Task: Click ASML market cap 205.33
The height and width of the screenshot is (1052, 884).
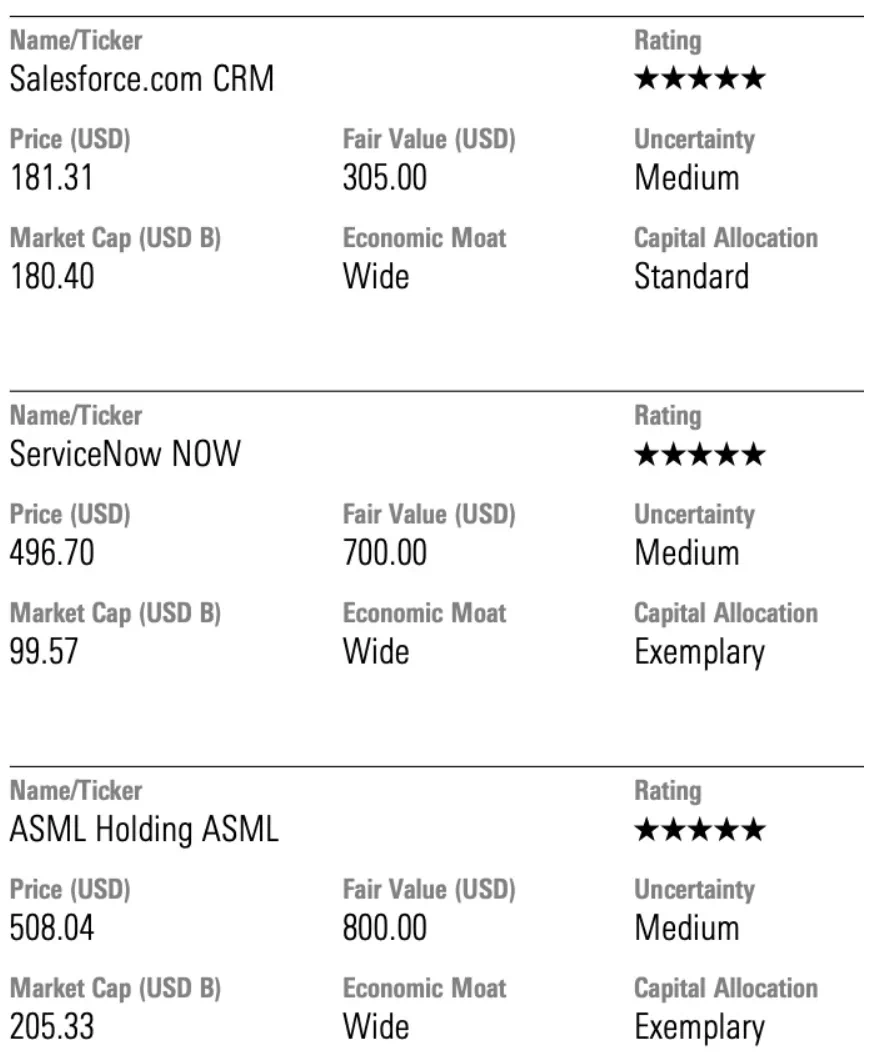Action: 52,1027
